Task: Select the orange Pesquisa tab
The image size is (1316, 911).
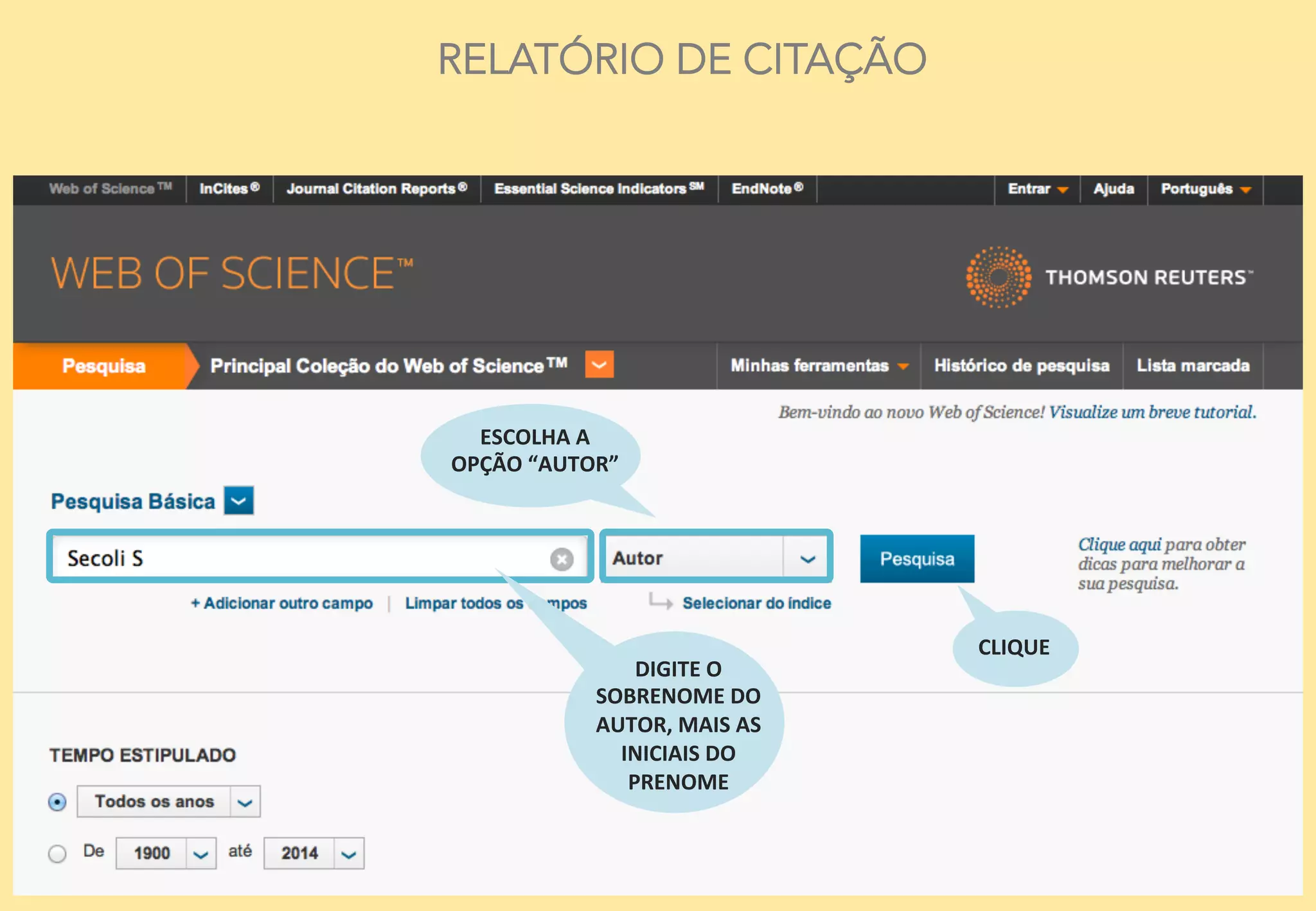Action: coord(103,366)
